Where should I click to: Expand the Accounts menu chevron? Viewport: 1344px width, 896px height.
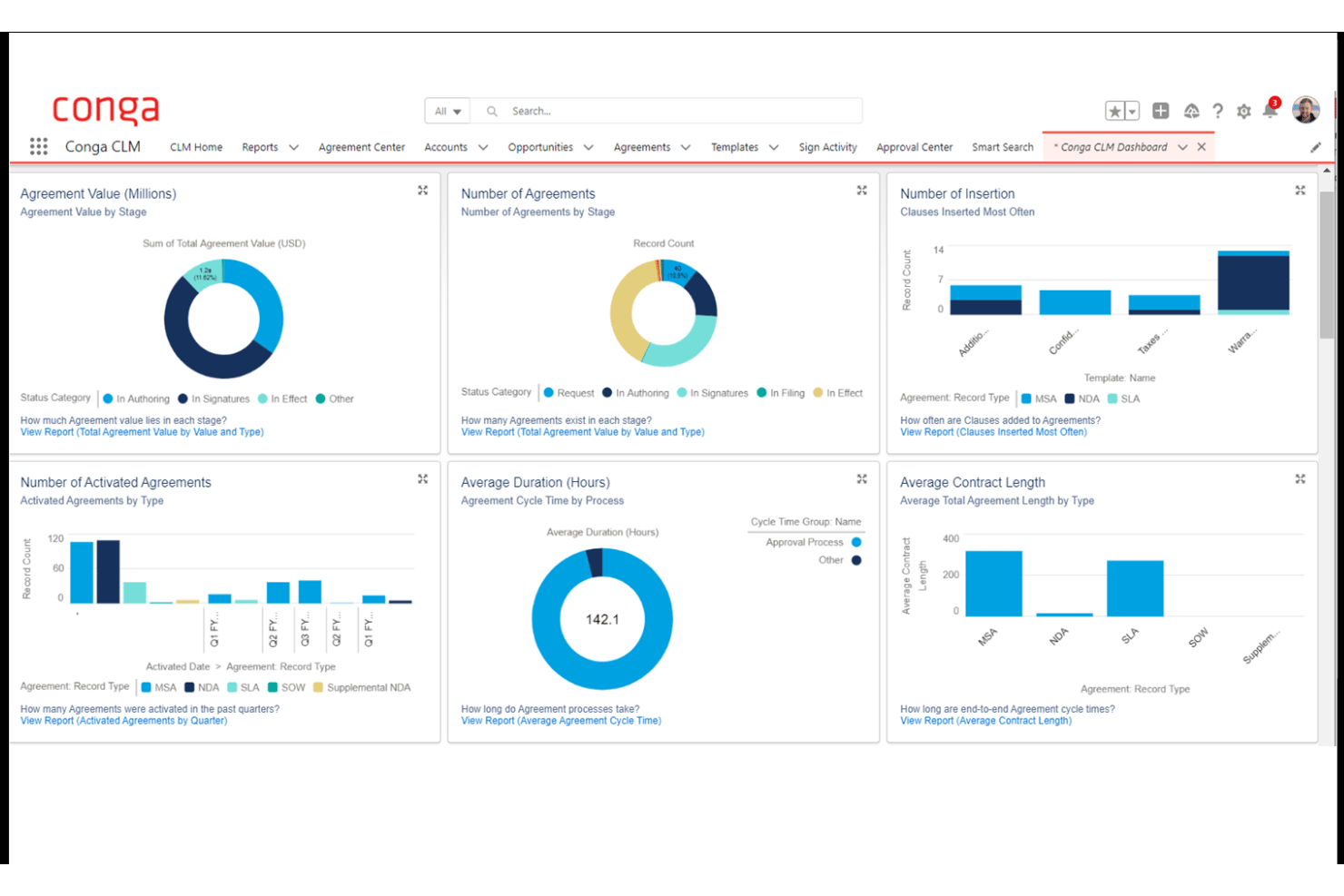point(483,147)
